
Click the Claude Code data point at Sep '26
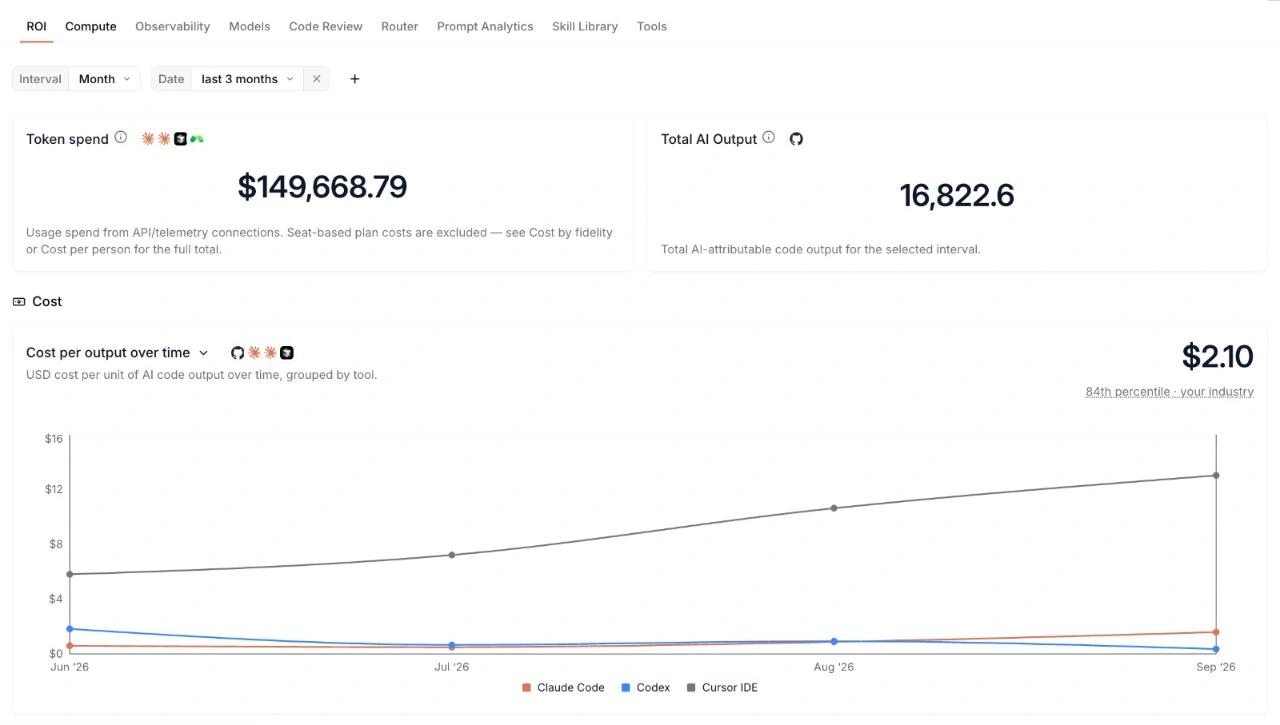click(x=1216, y=632)
